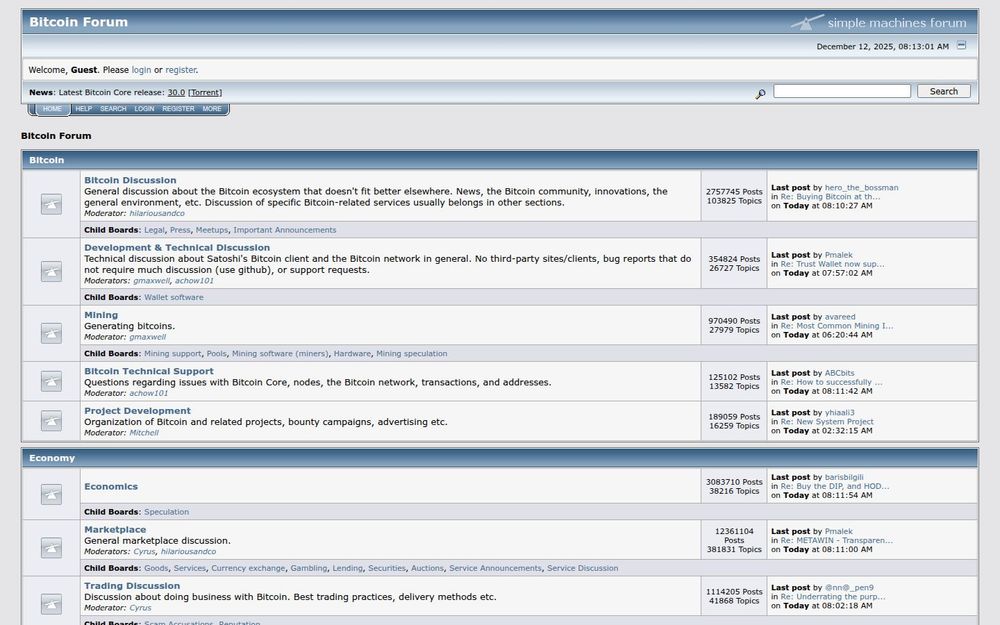
Task: Open the 'Re: New System Project' last post
Action: tap(827, 422)
